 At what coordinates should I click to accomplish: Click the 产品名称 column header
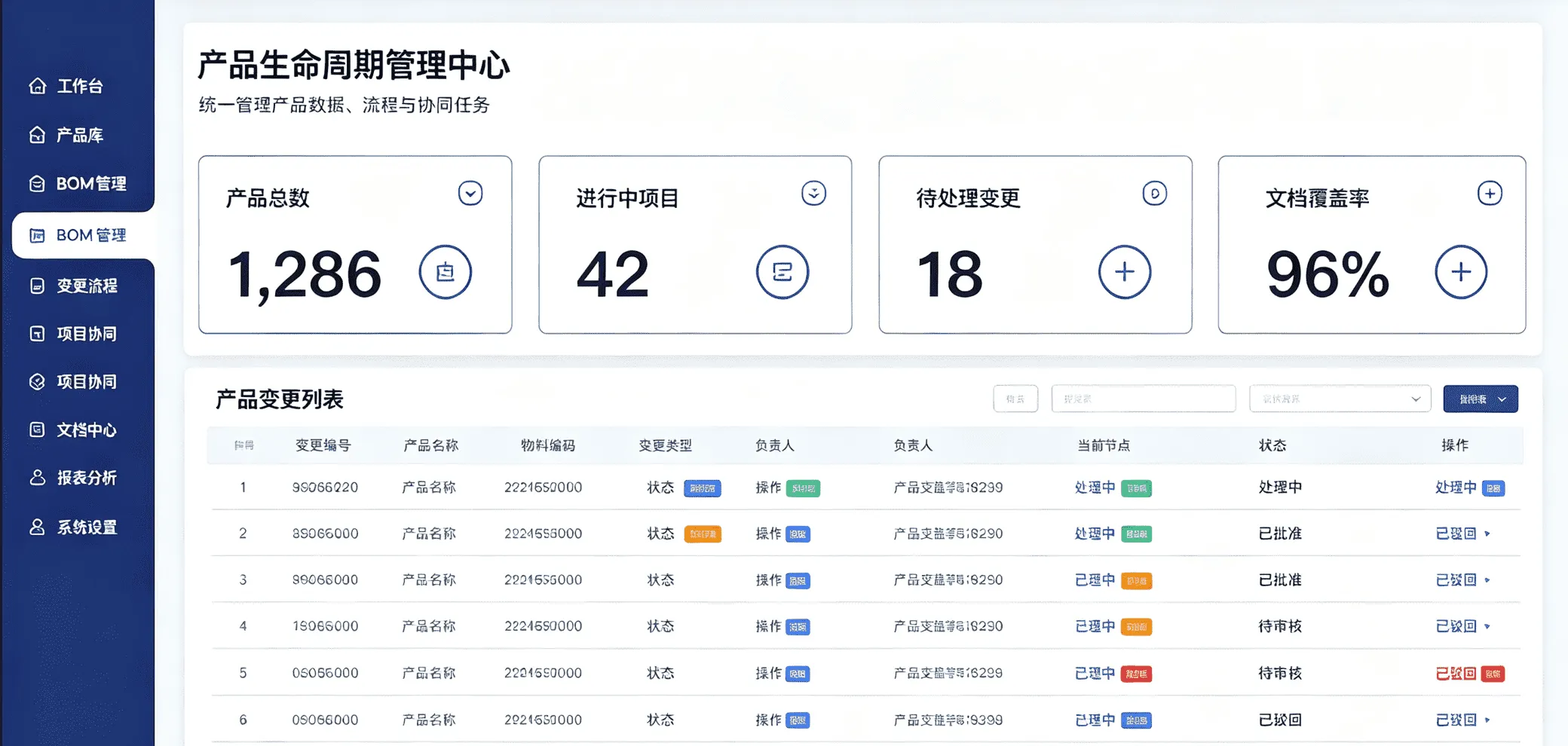pos(431,445)
